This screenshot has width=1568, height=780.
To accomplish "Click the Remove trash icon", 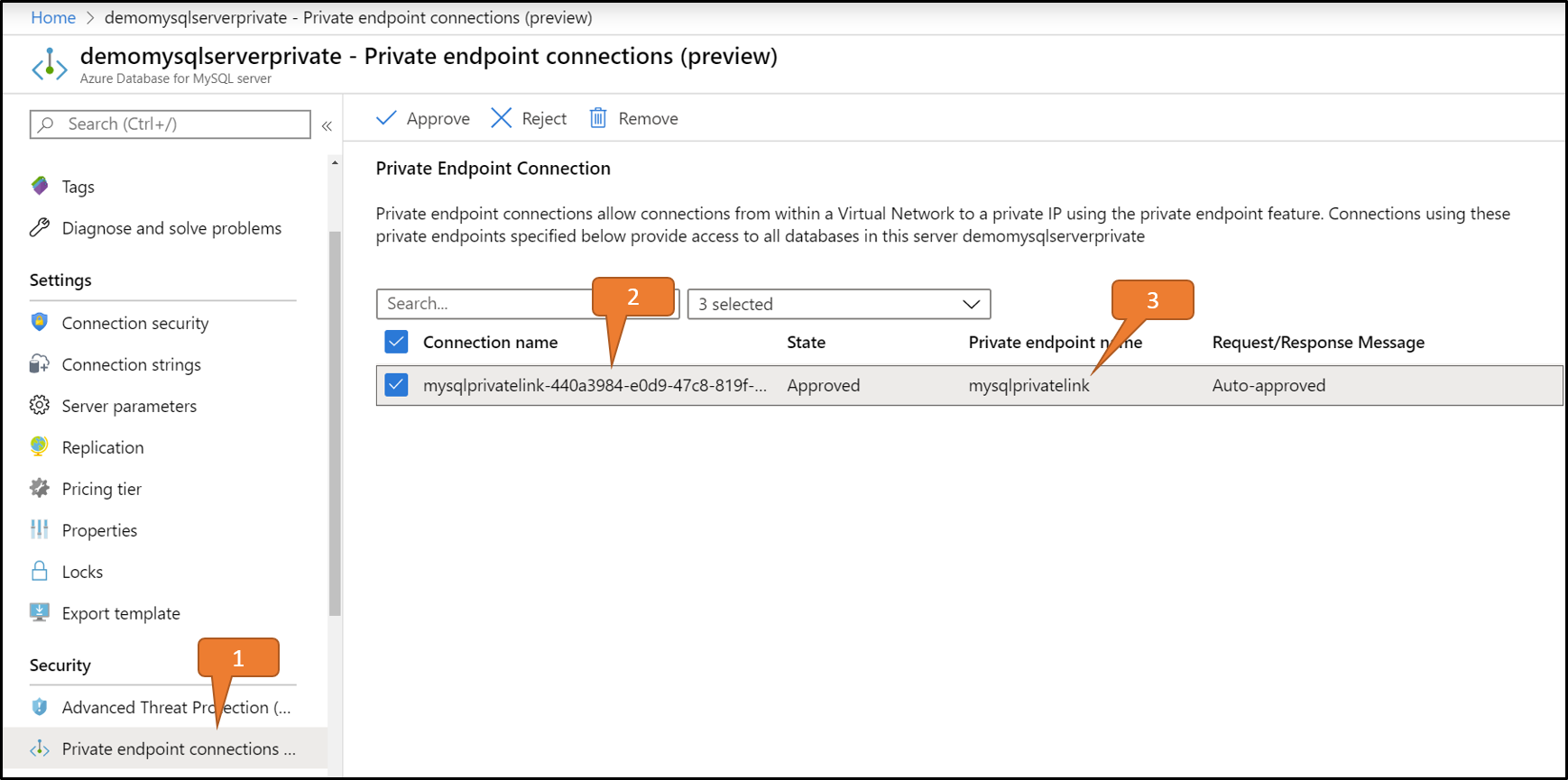I will (x=598, y=118).
